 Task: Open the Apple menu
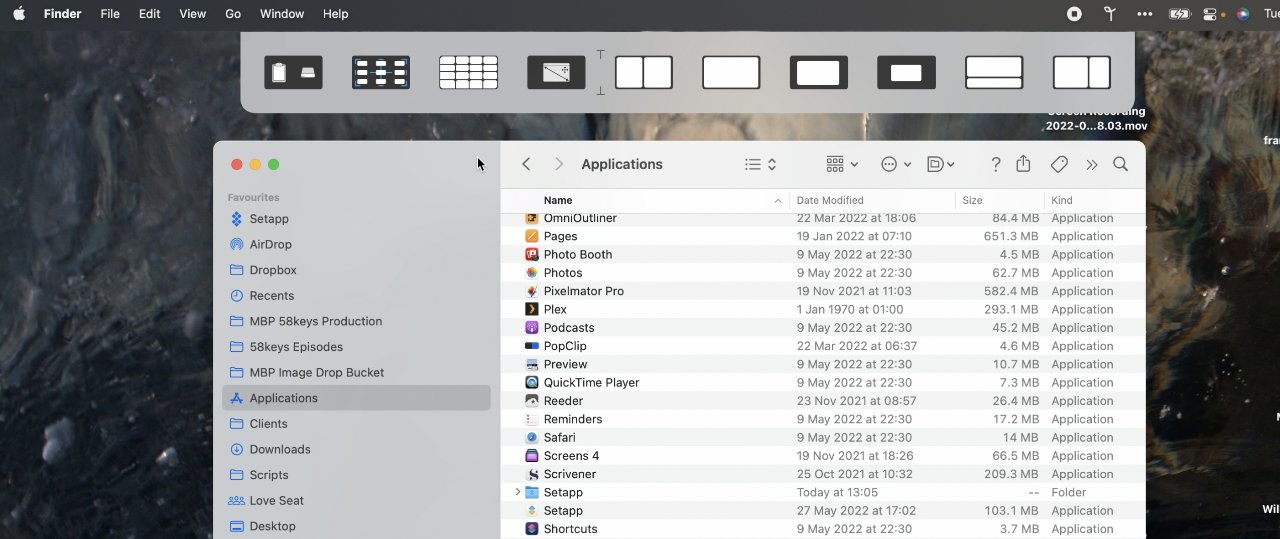18,14
